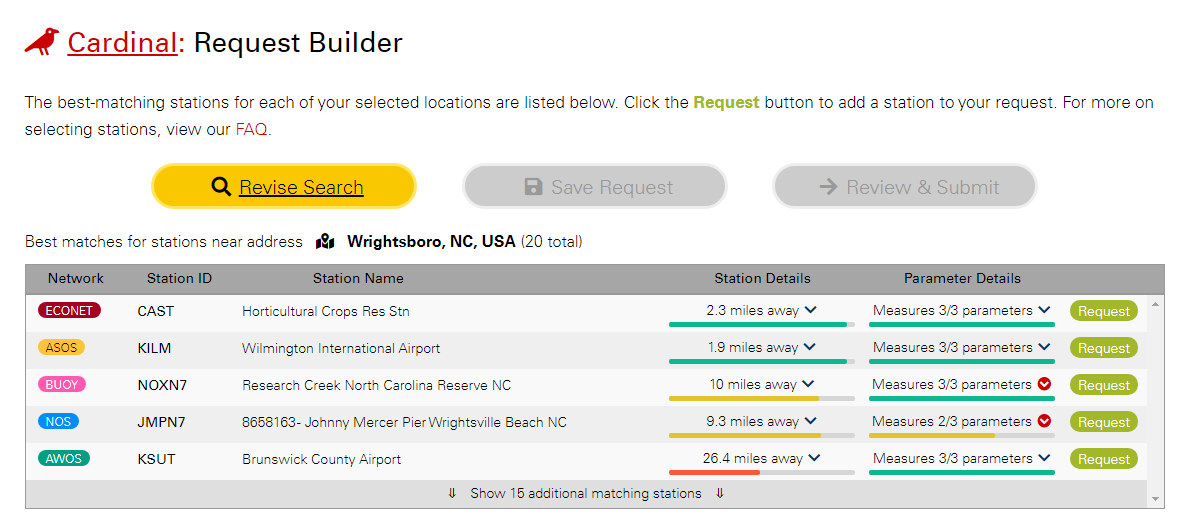Click the Revise Search button
The width and height of the screenshot is (1192, 527).
284,186
